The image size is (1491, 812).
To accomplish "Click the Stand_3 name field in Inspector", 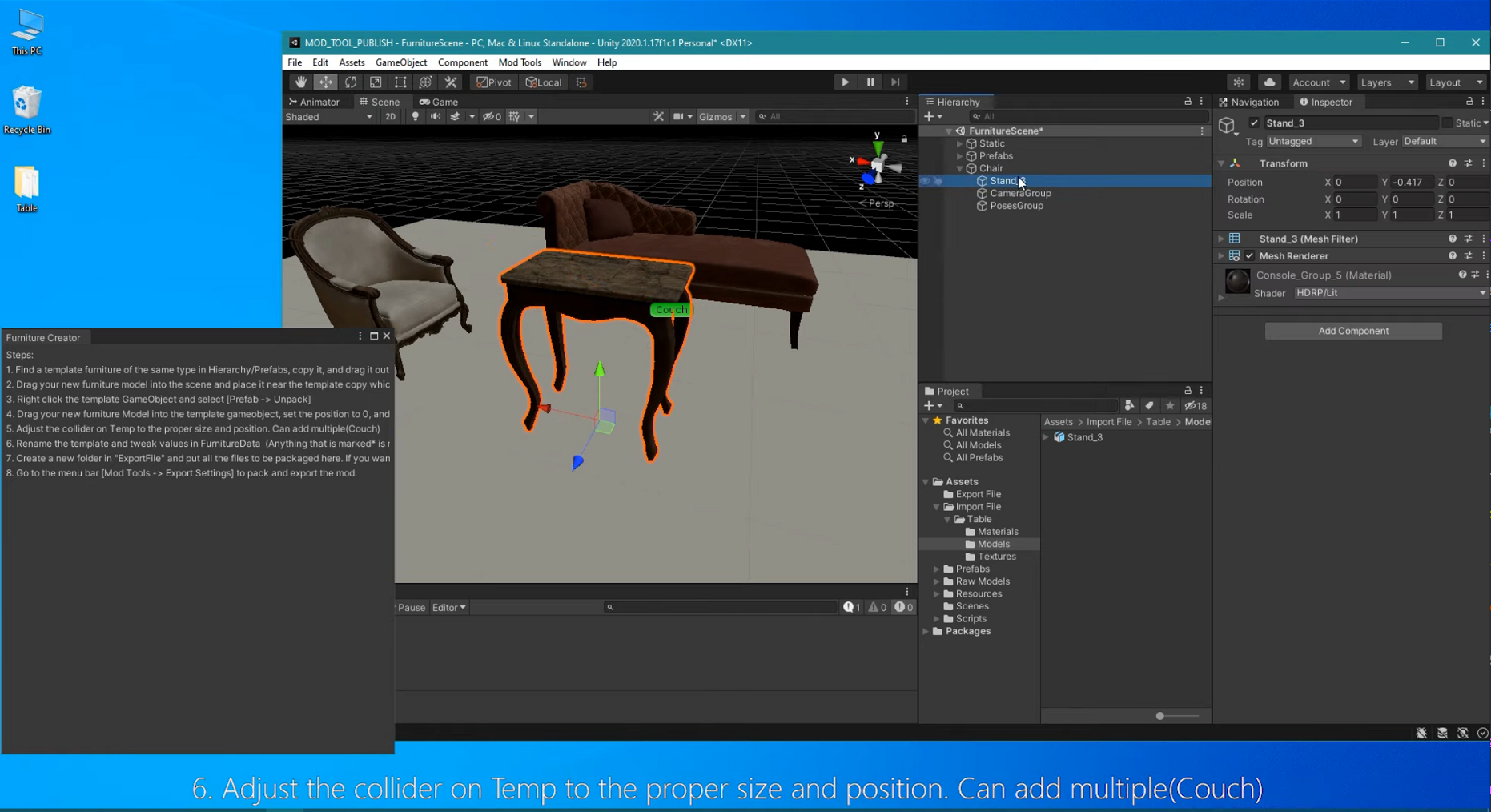I will pyautogui.click(x=1350, y=123).
